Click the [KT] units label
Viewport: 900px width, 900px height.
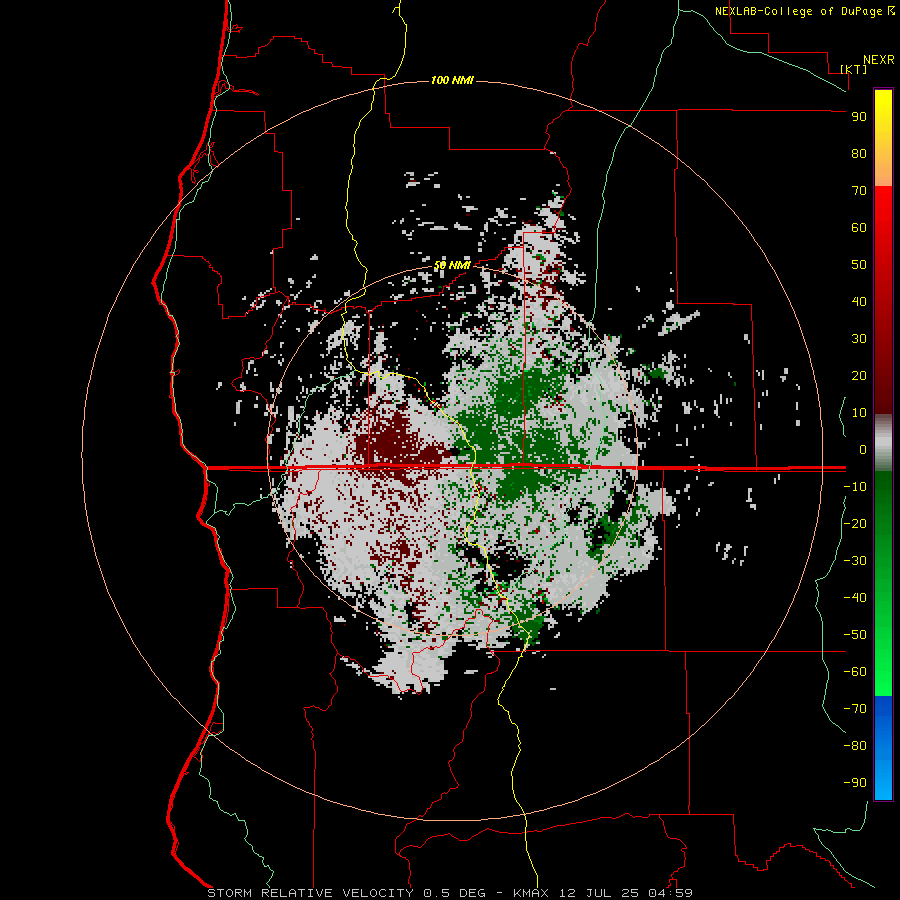854,69
